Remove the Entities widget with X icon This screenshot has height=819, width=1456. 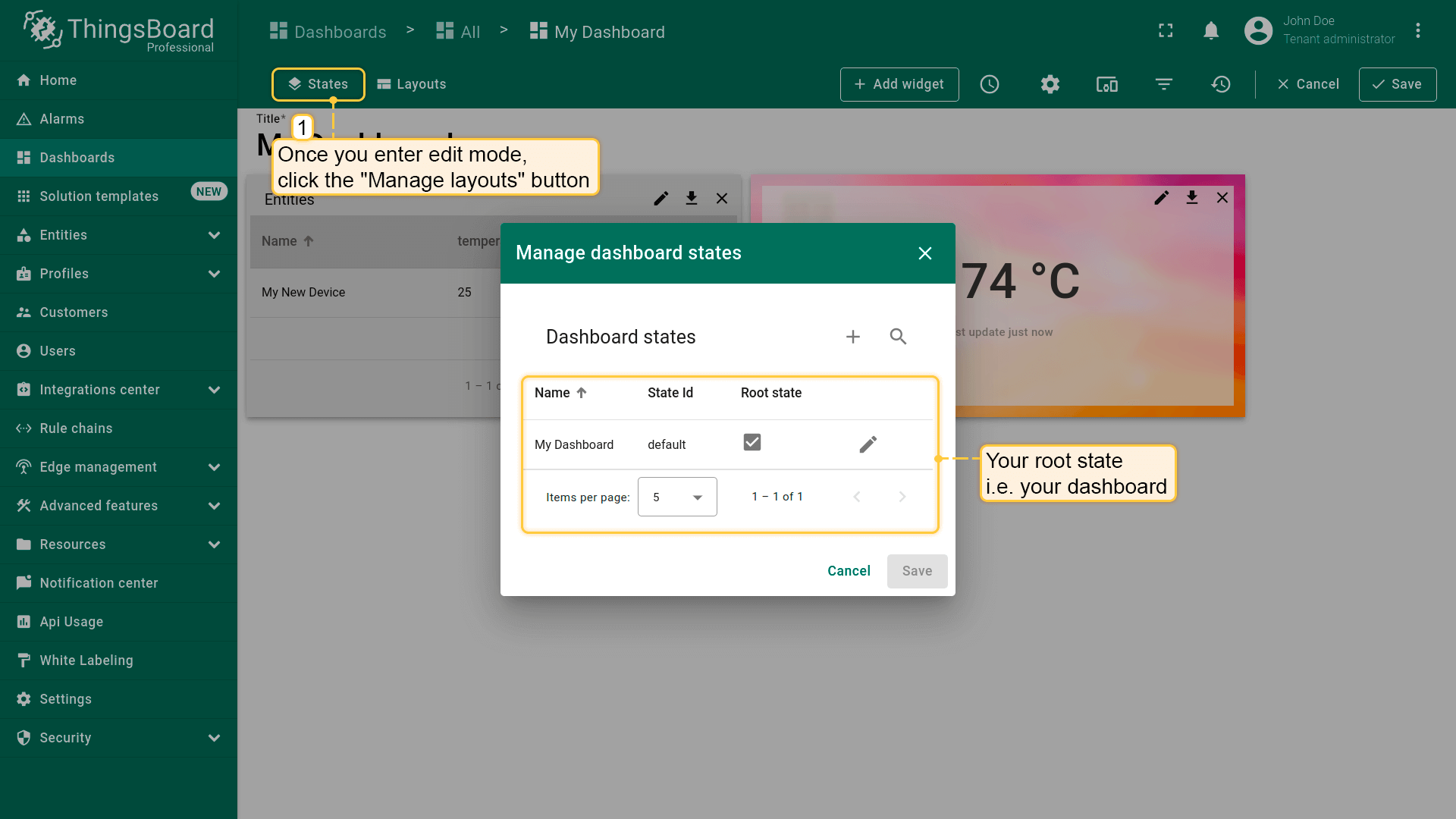(722, 199)
